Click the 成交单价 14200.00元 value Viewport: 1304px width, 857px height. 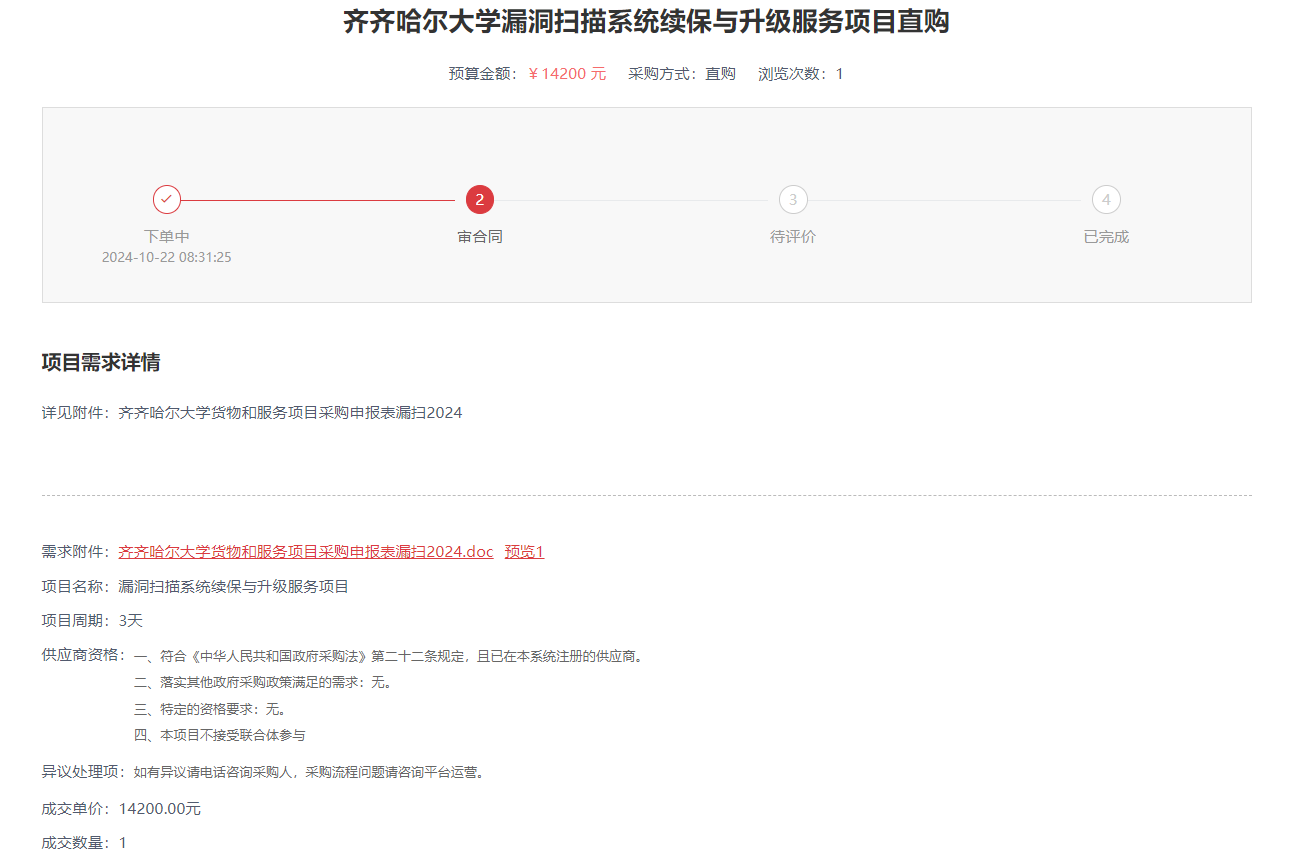pos(160,809)
